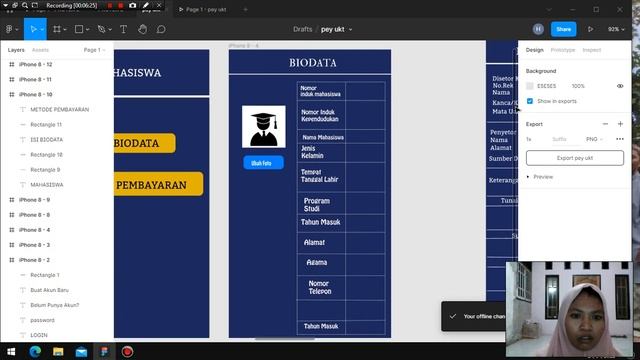
Task: Open export options three-dot menu
Action: point(620,139)
